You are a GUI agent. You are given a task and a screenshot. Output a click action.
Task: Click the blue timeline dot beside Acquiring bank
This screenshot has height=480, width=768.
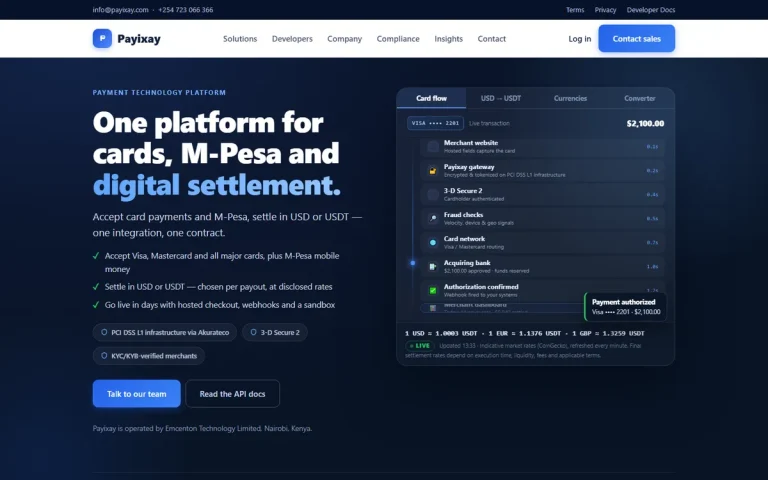click(412, 263)
